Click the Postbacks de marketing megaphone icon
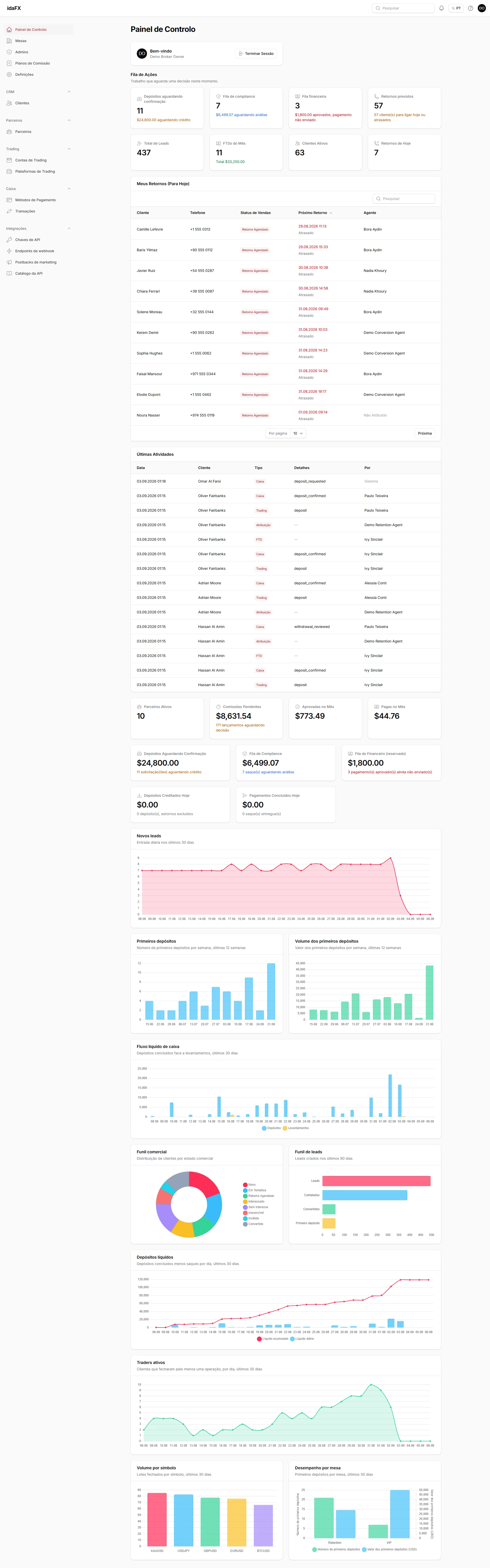The height and width of the screenshot is (1568, 490). 9,262
